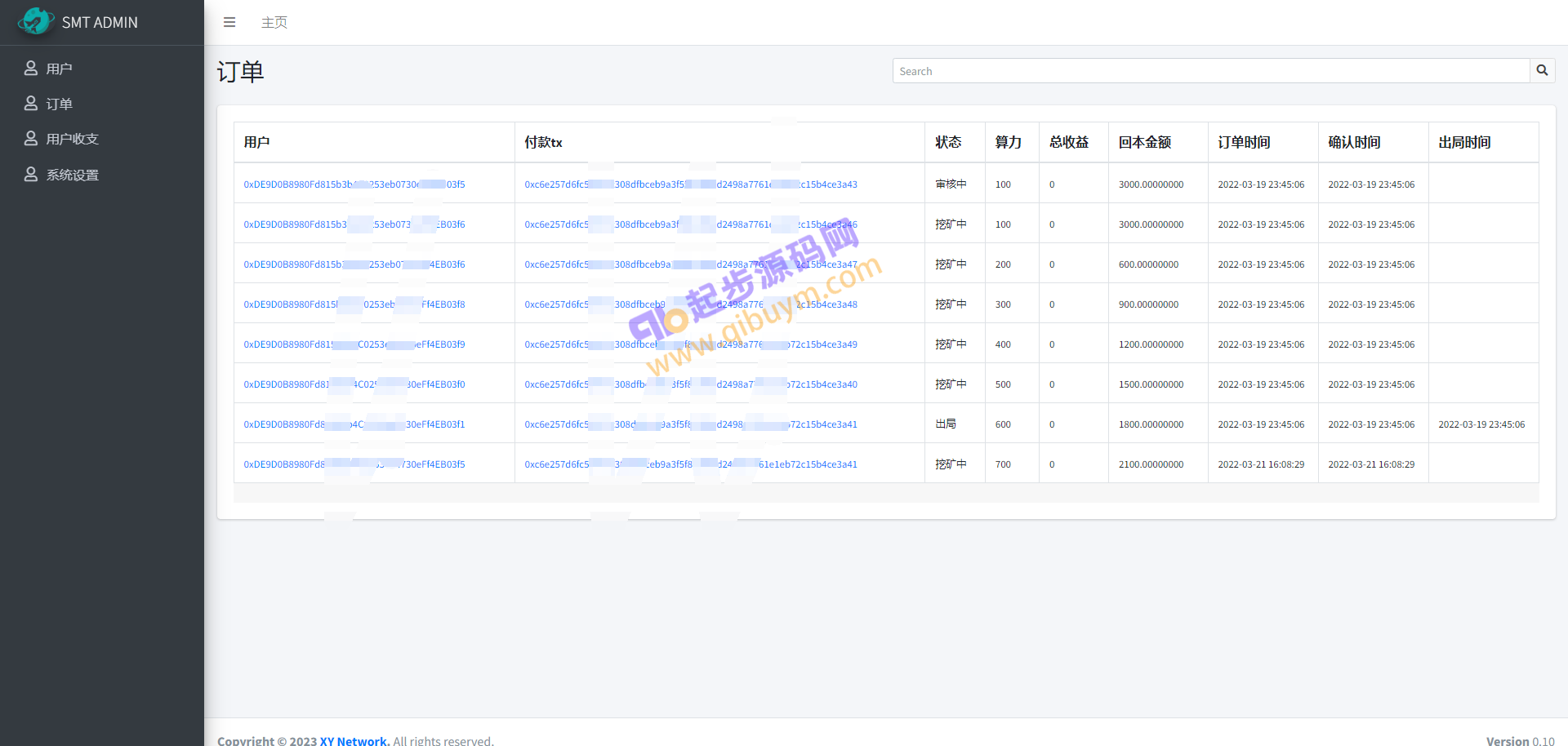Screen dimensions: 1568x746
Task: Click the 状态 column header
Action: coord(948,142)
